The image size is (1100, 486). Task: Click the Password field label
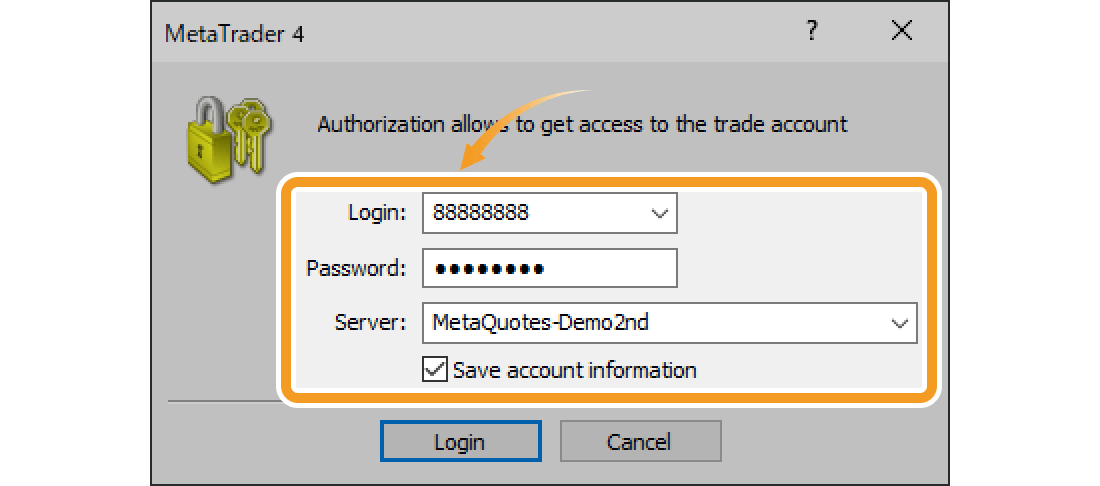pyautogui.click(x=356, y=268)
